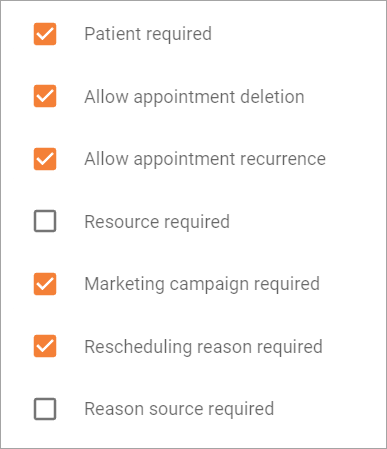Viewport: 387px width, 449px height.
Task: Click the "Rescheduling reason required" text
Action: click(203, 347)
